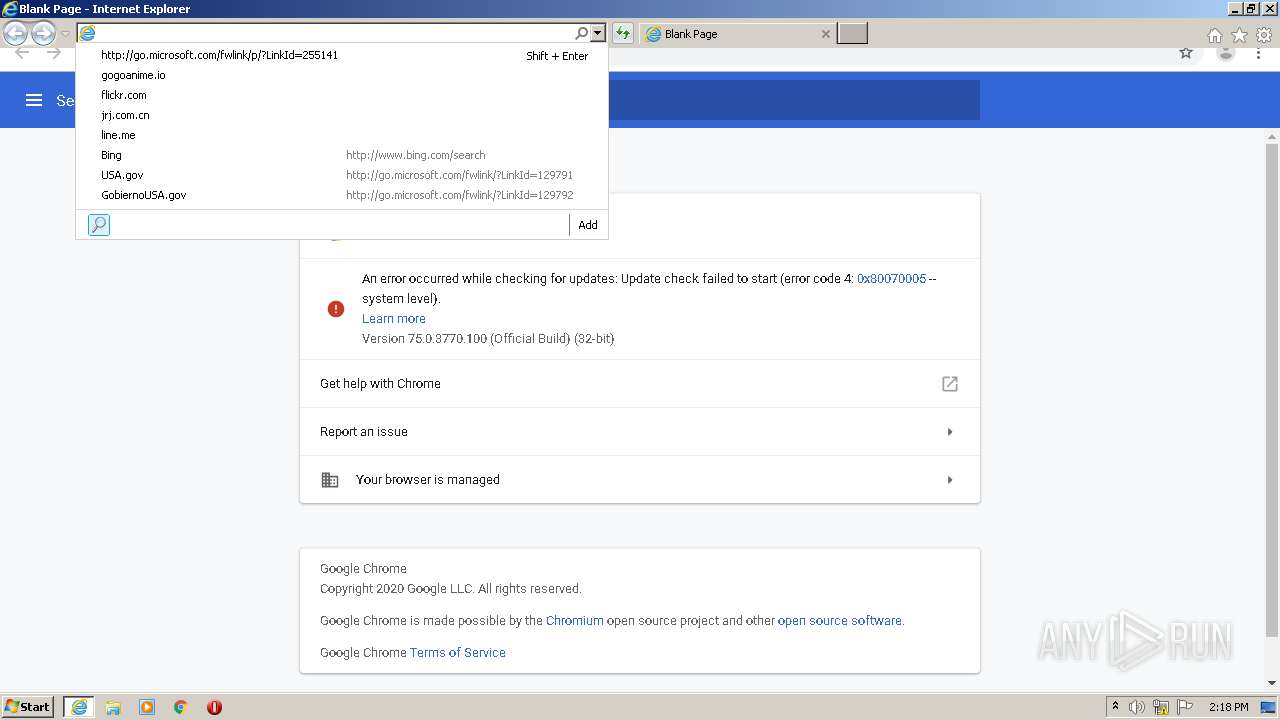Click the search provider magnifier icon in dropdown
Screen dimensions: 1280x720
pos(99,225)
